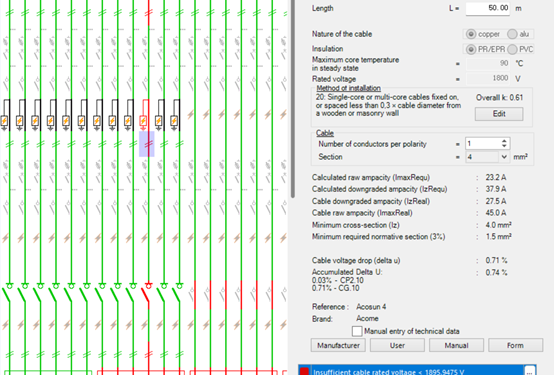Click the Manufacturer button
This screenshot has width=554, height=375.
[x=338, y=345]
